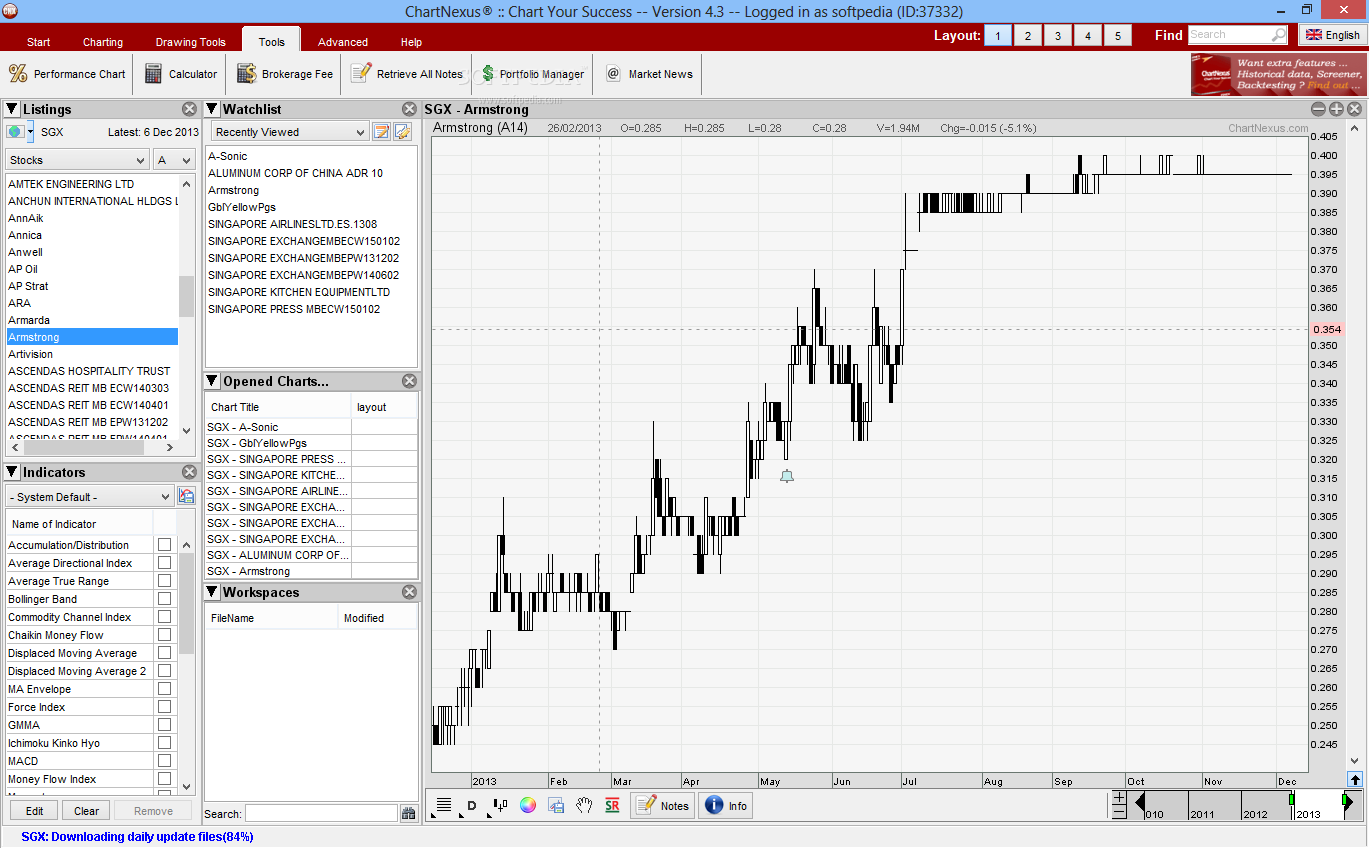This screenshot has width=1369, height=848.
Task: Open chart Info button
Action: tap(727, 805)
